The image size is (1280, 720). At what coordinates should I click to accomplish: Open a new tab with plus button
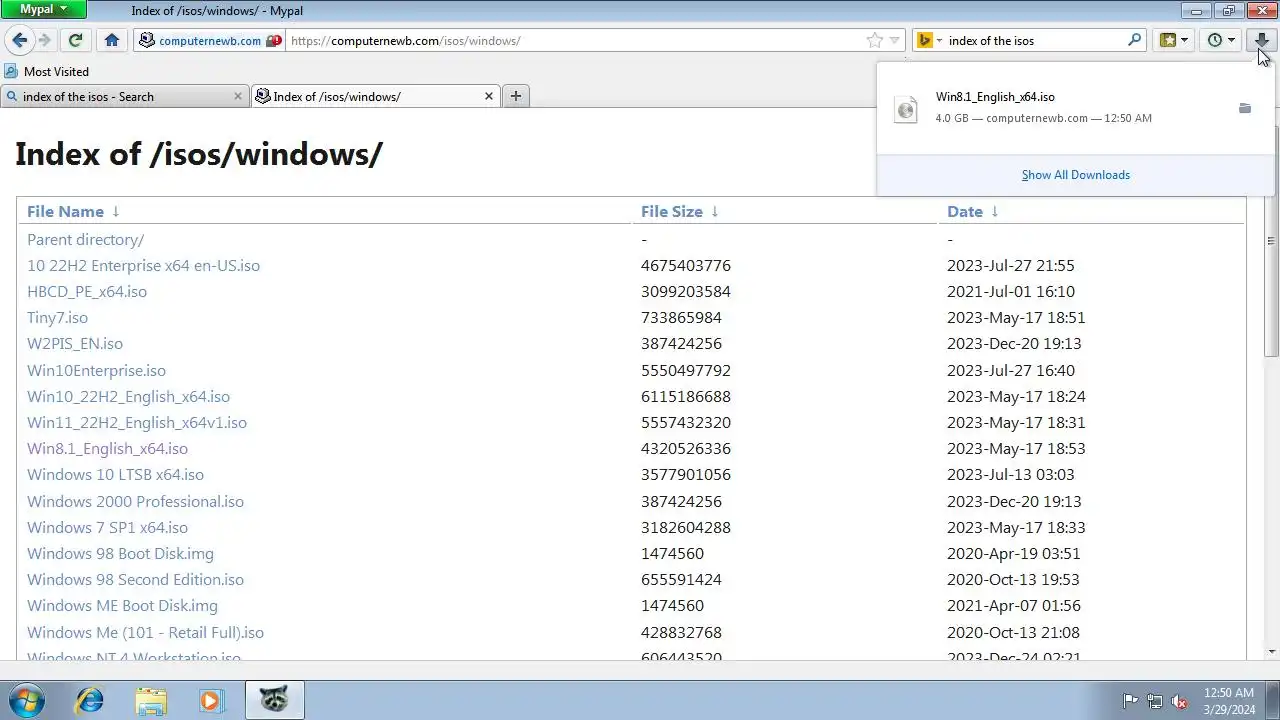[x=516, y=96]
